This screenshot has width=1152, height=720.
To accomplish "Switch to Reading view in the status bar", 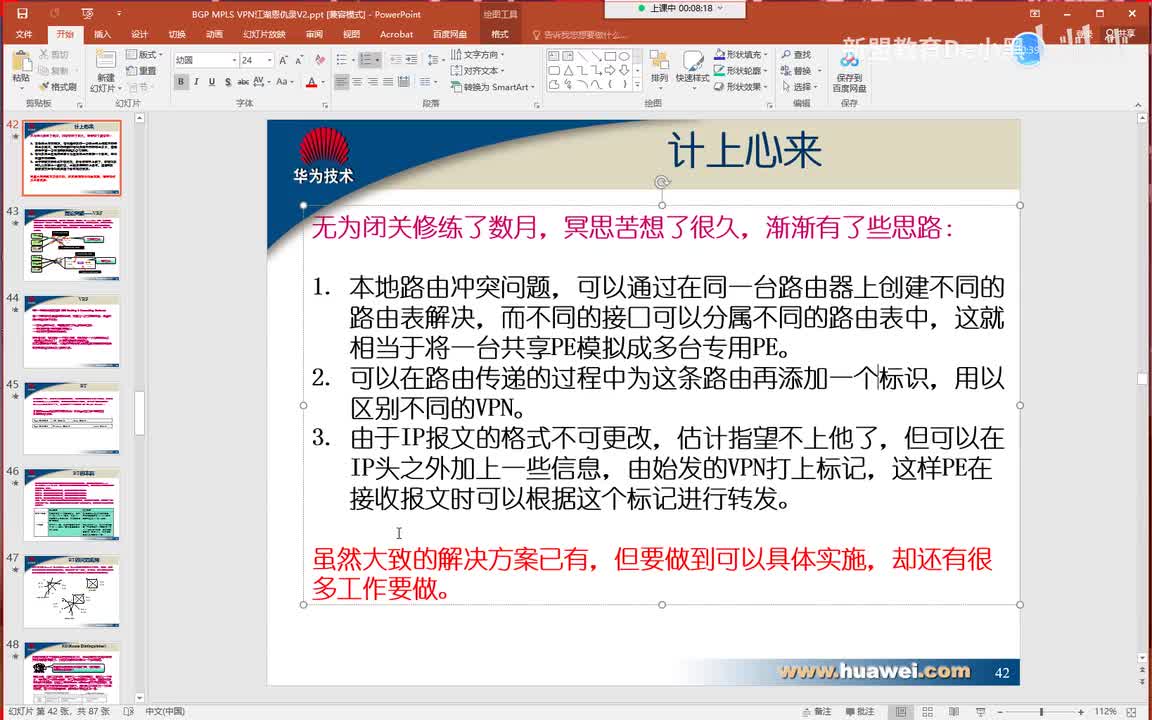I will (953, 711).
